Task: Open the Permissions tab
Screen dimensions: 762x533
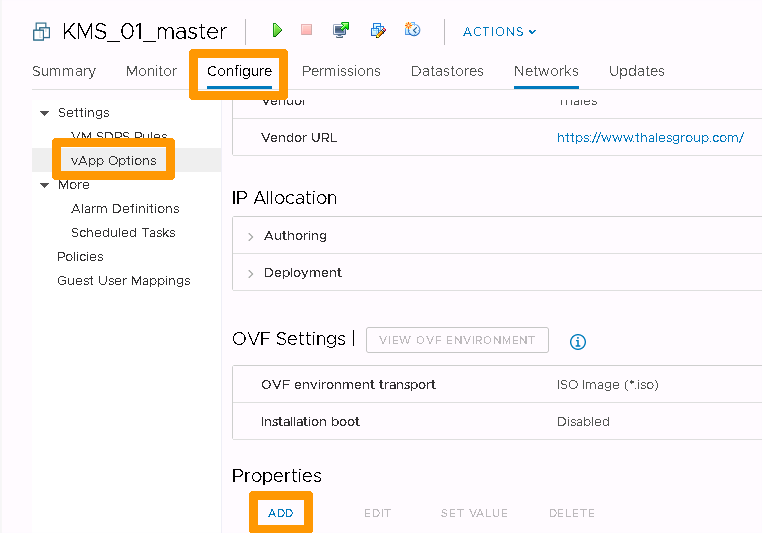Action: pyautogui.click(x=341, y=71)
